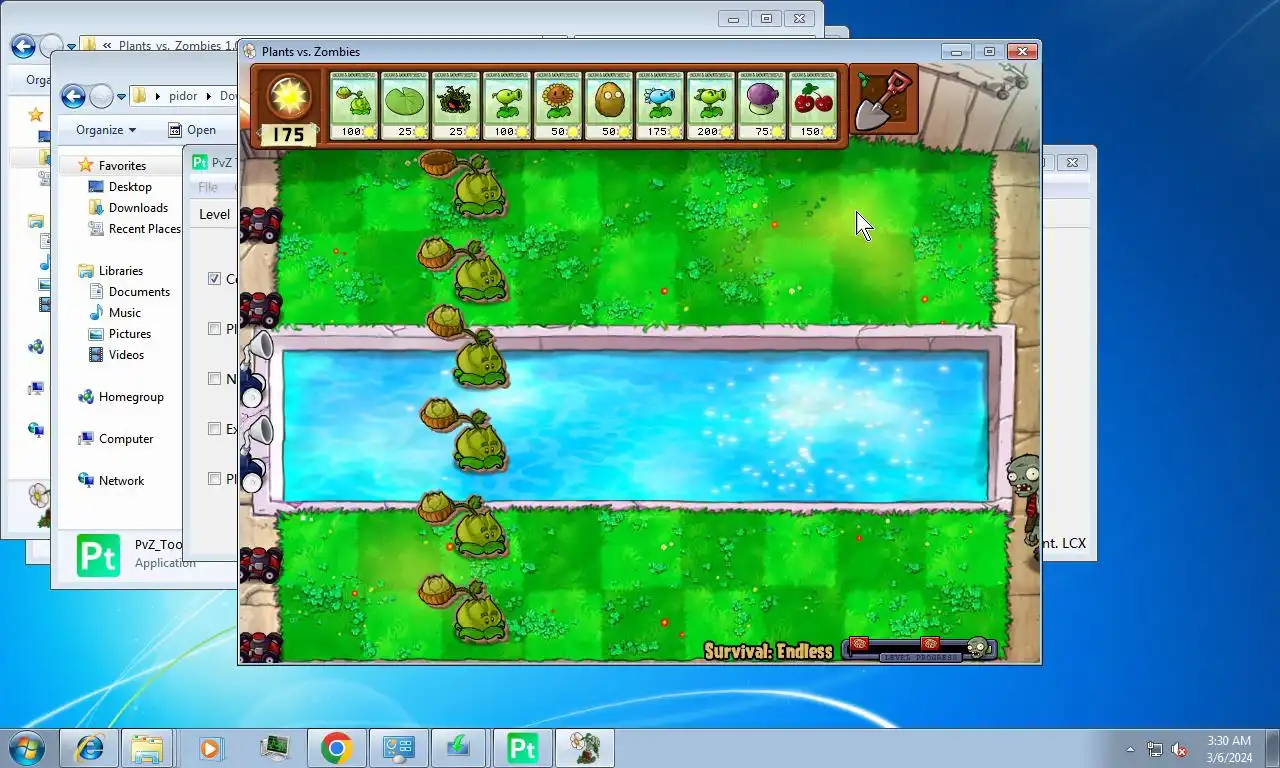Select the Repeater seed packet costing 200
Screen dimensions: 1280x768
(710, 105)
